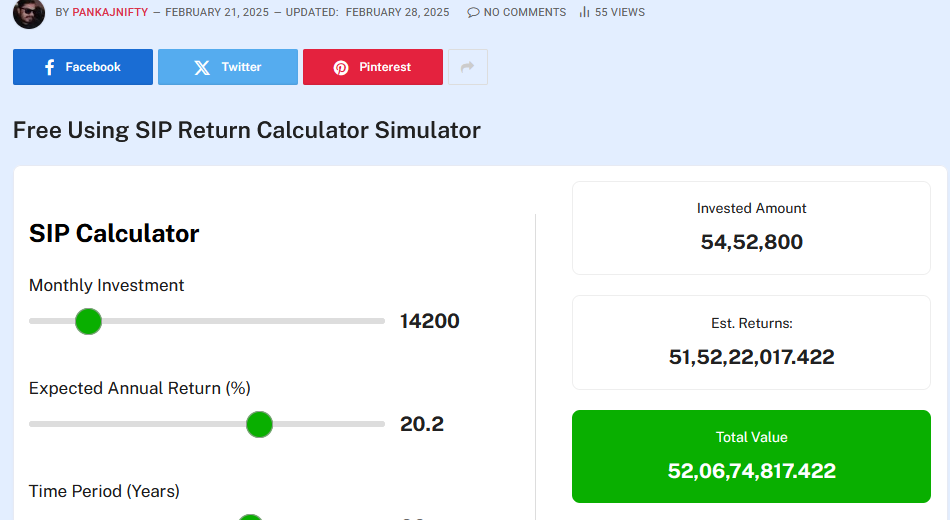The width and height of the screenshot is (950, 520).
Task: Click the views bar chart icon
Action: click(584, 12)
